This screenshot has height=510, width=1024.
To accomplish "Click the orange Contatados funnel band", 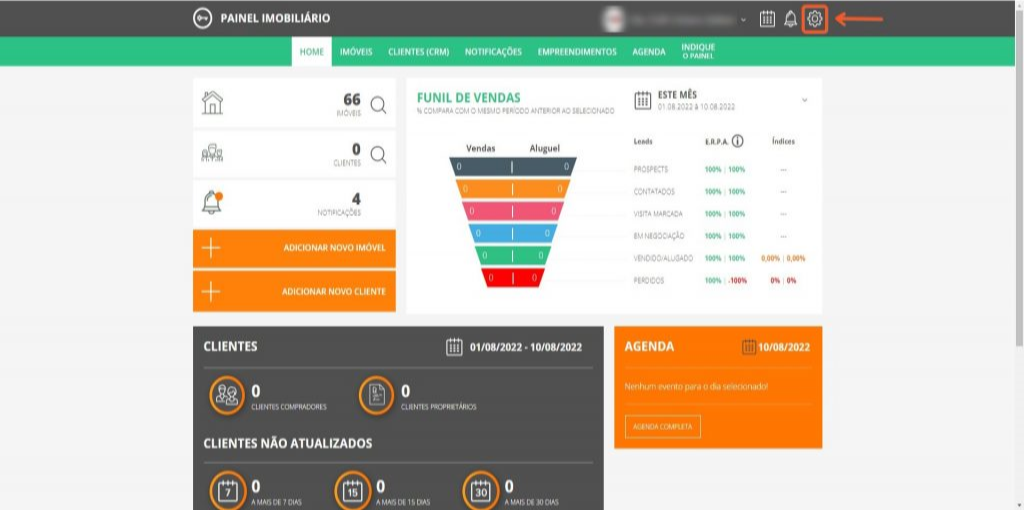I will [x=511, y=189].
